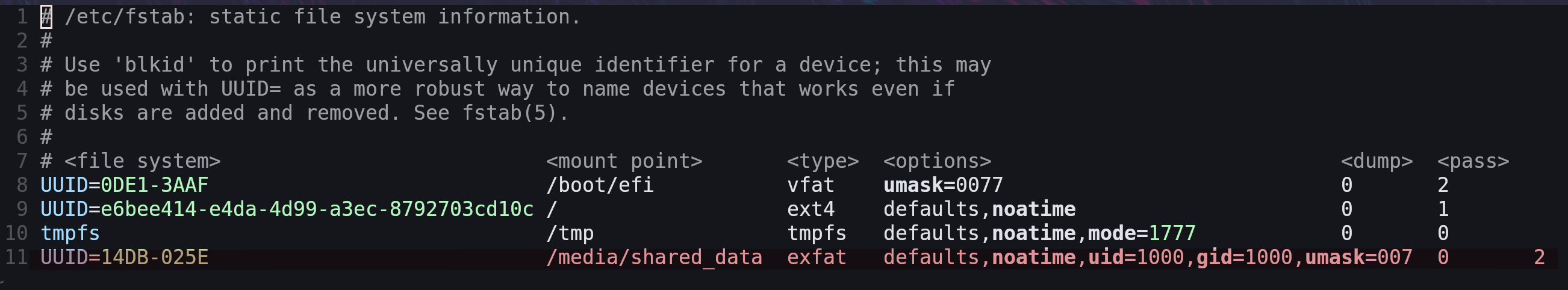
Task: Click the /media/shared_data mount point
Action: 655,257
